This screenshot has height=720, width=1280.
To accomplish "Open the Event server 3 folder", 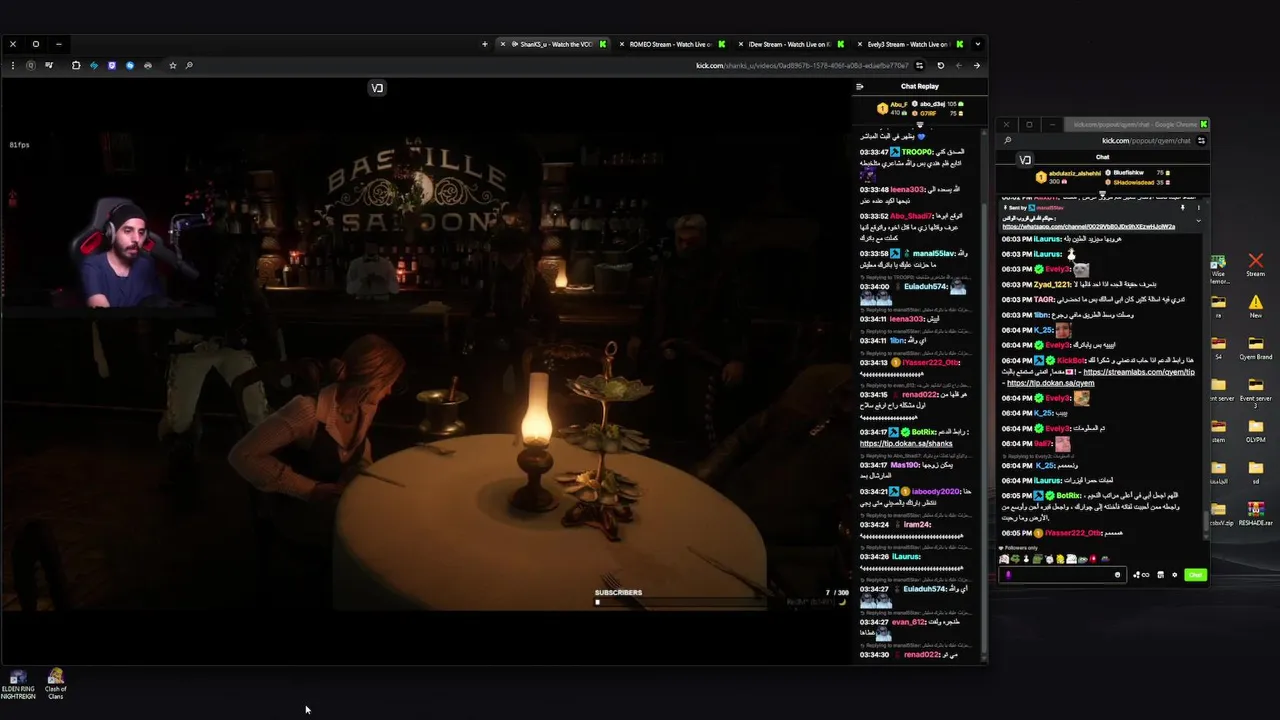I will pos(1255,390).
